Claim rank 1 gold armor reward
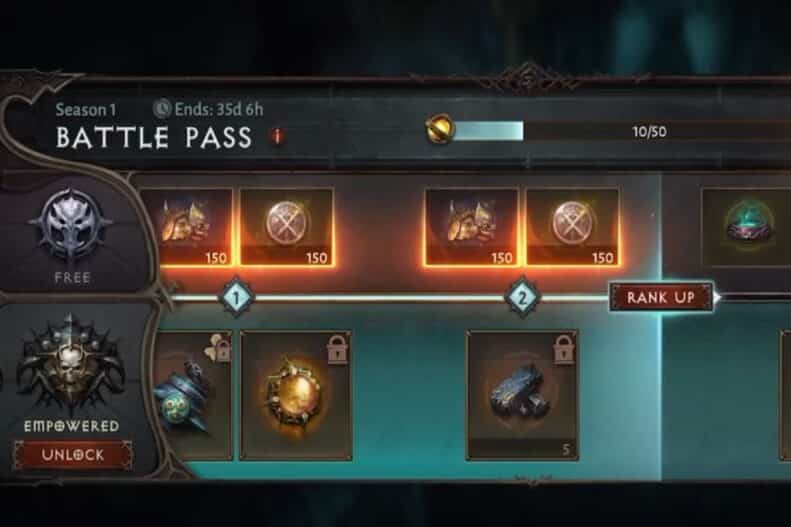Viewport: 791px width, 527px height. (185, 227)
